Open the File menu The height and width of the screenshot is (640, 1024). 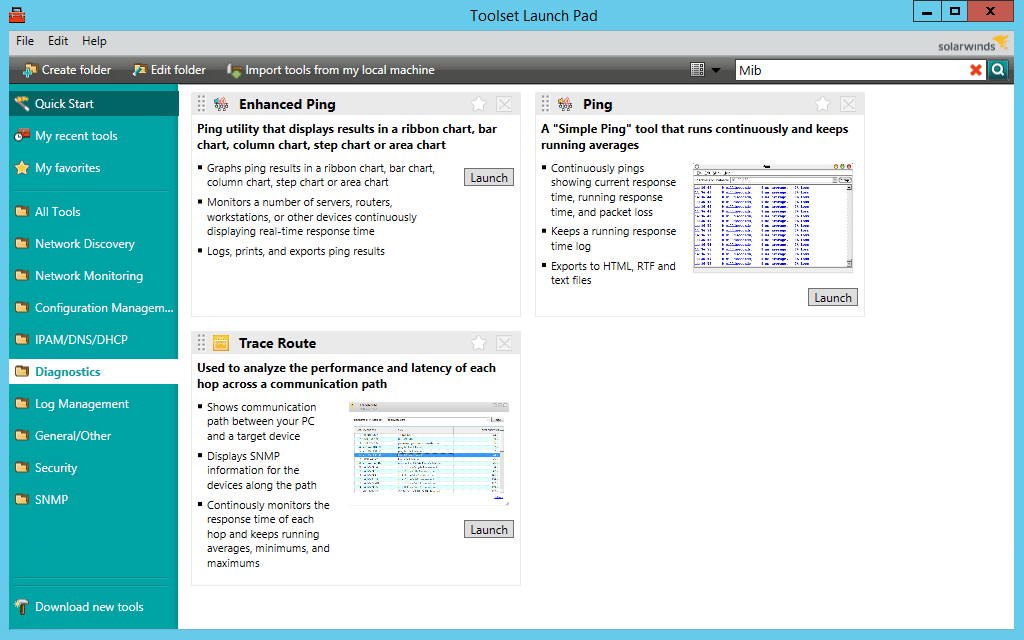24,41
